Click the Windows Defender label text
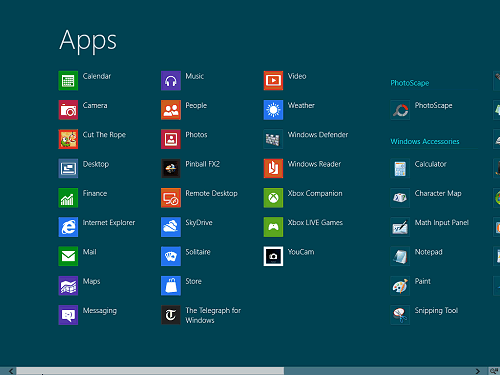Image resolution: width=500 pixels, height=375 pixels. [x=318, y=135]
